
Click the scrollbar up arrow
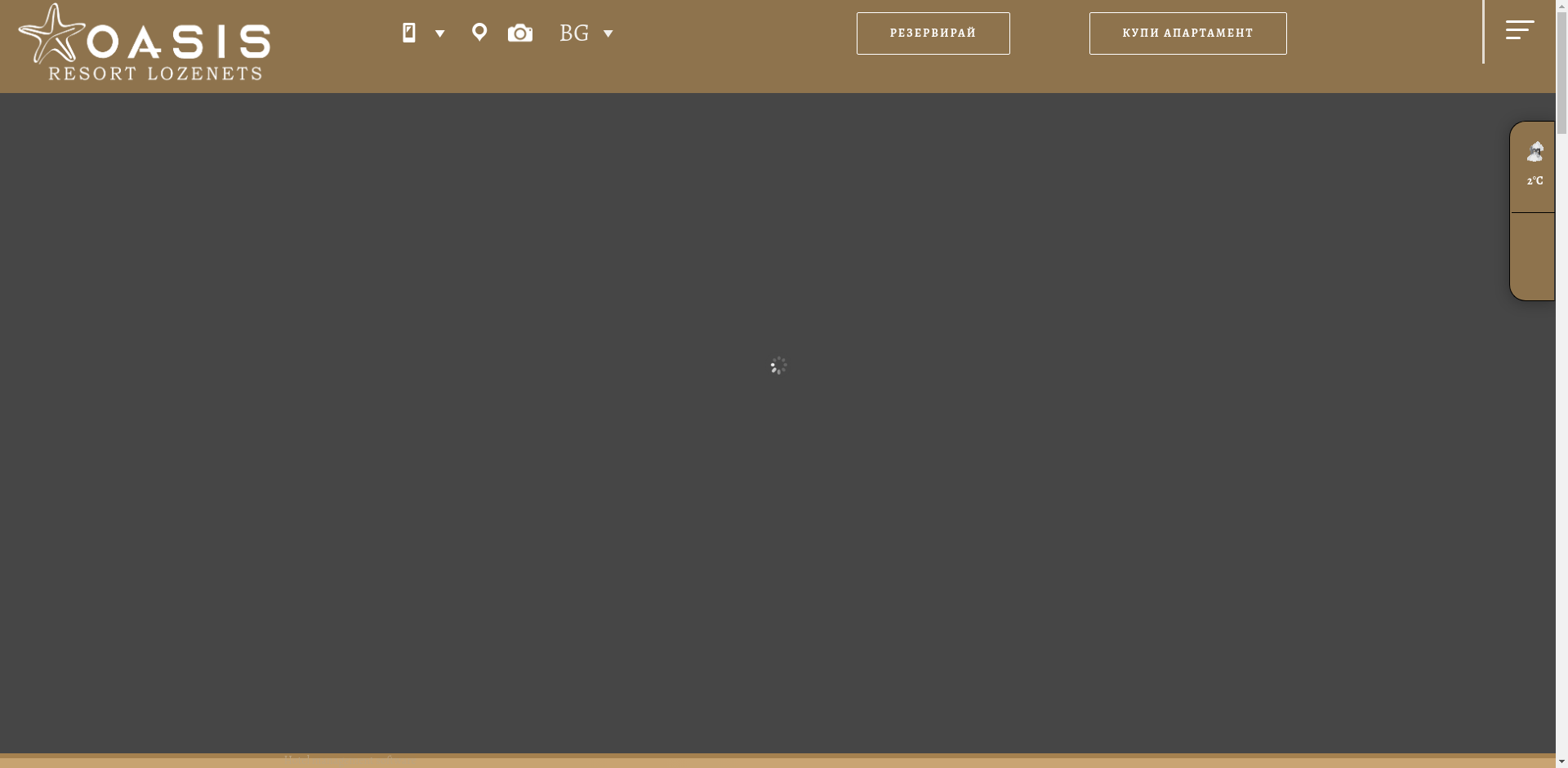[1561, 7]
